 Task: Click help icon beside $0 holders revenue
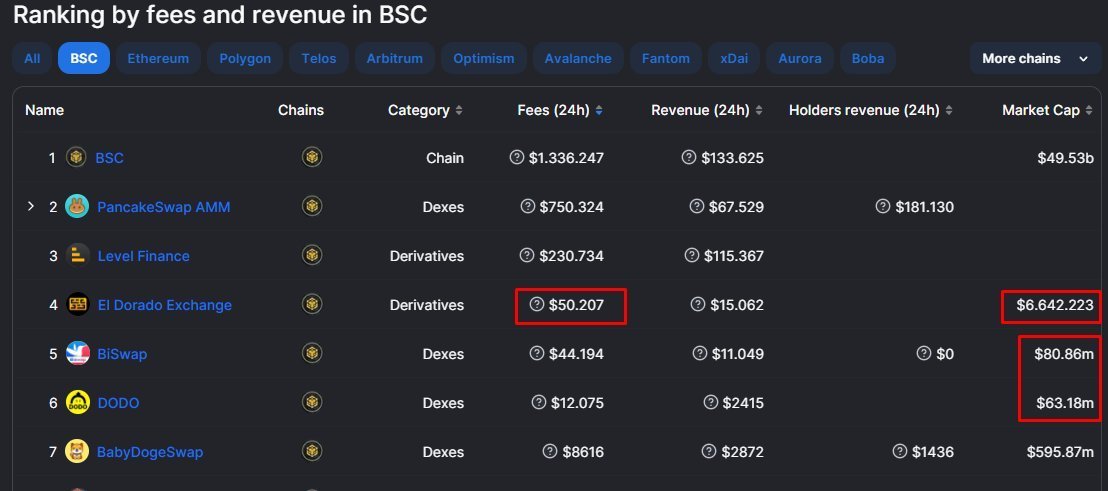click(x=924, y=353)
